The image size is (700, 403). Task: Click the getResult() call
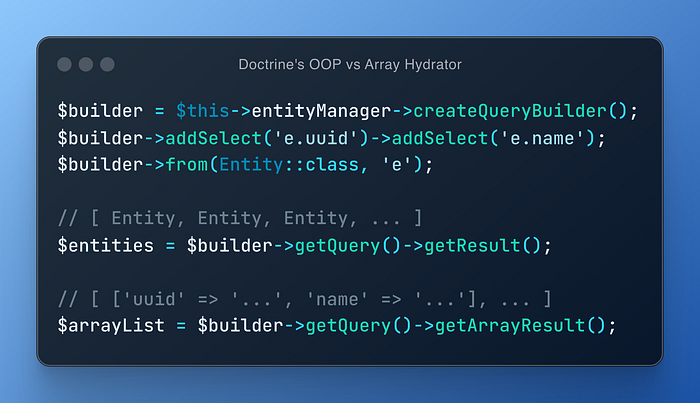pyautogui.click(x=483, y=245)
